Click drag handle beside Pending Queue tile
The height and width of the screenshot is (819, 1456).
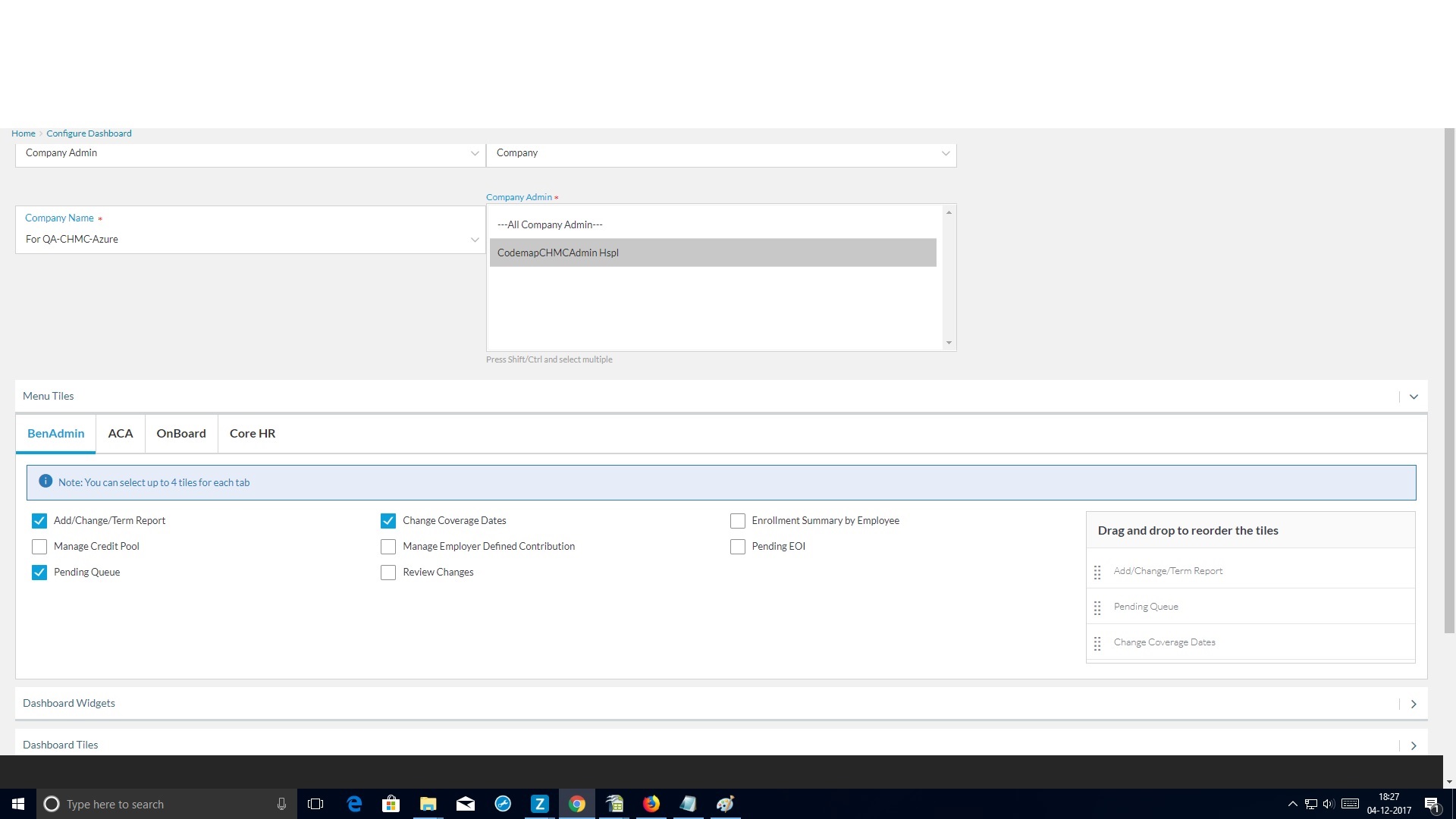tap(1097, 608)
